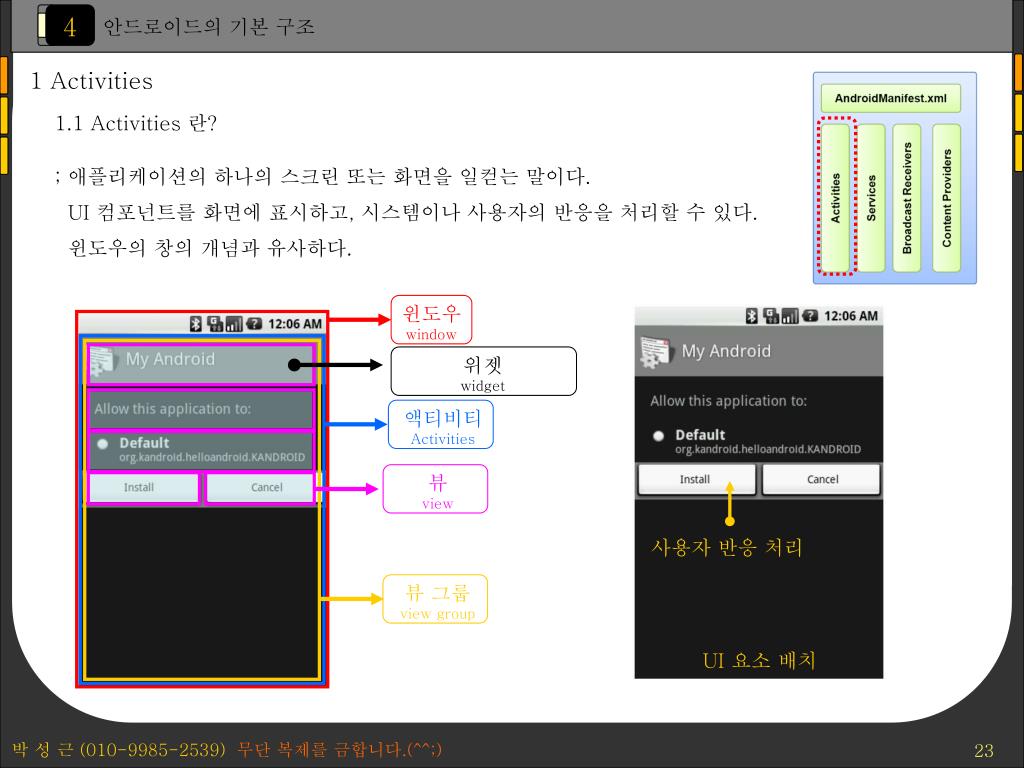1024x768 pixels.
Task: Select Default radio button in right phone
Action: 658,436
